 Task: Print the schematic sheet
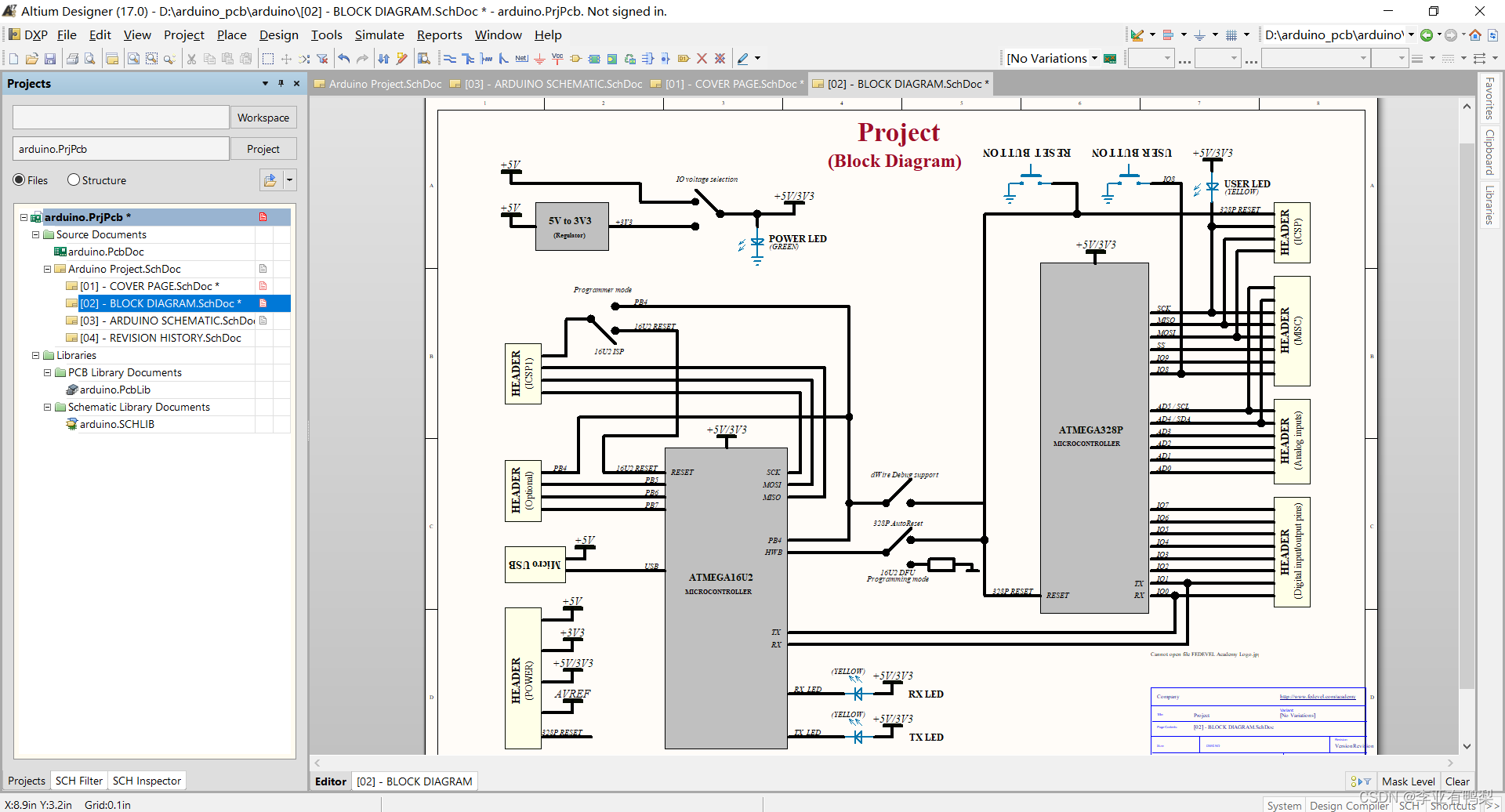tap(72, 59)
